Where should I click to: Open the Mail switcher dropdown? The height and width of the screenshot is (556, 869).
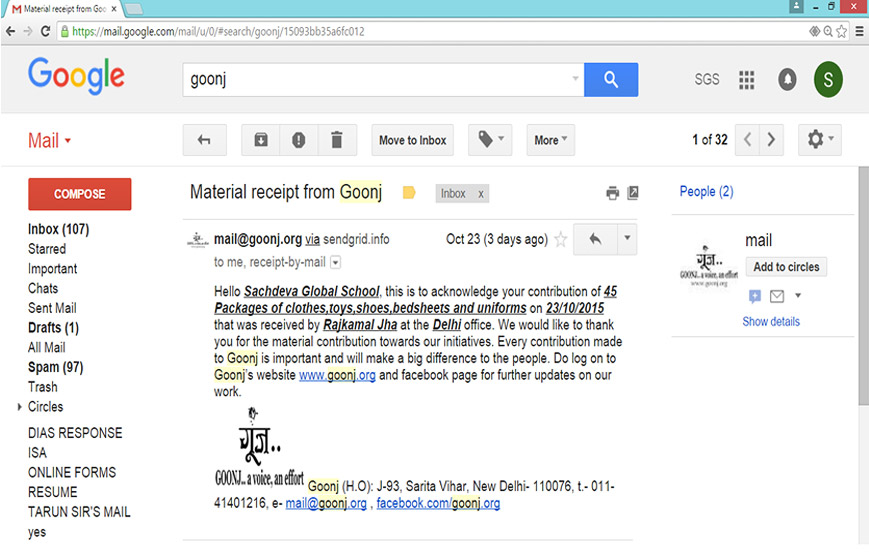50,140
